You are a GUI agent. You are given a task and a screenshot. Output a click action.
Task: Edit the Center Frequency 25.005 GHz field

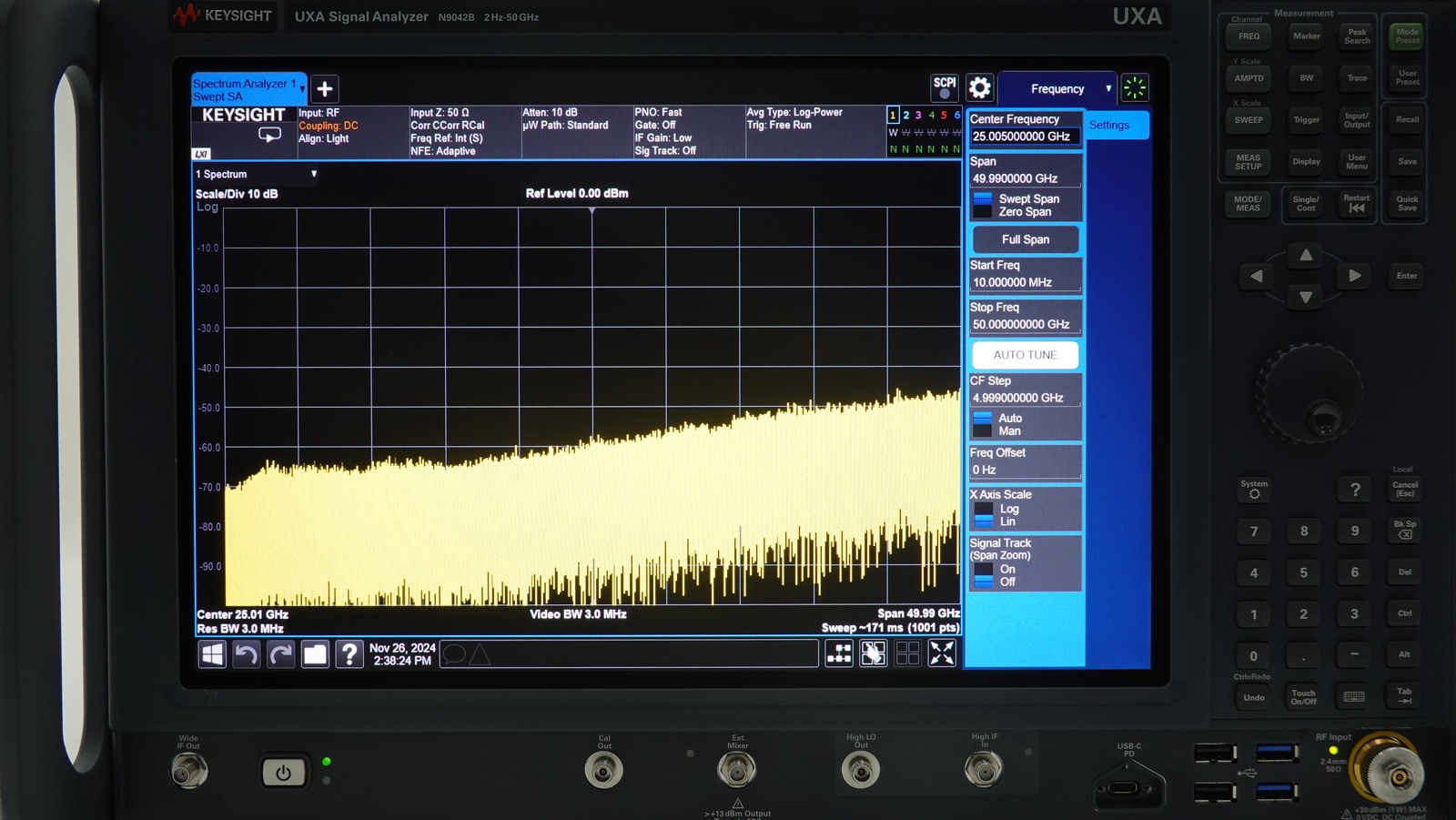pos(1026,137)
